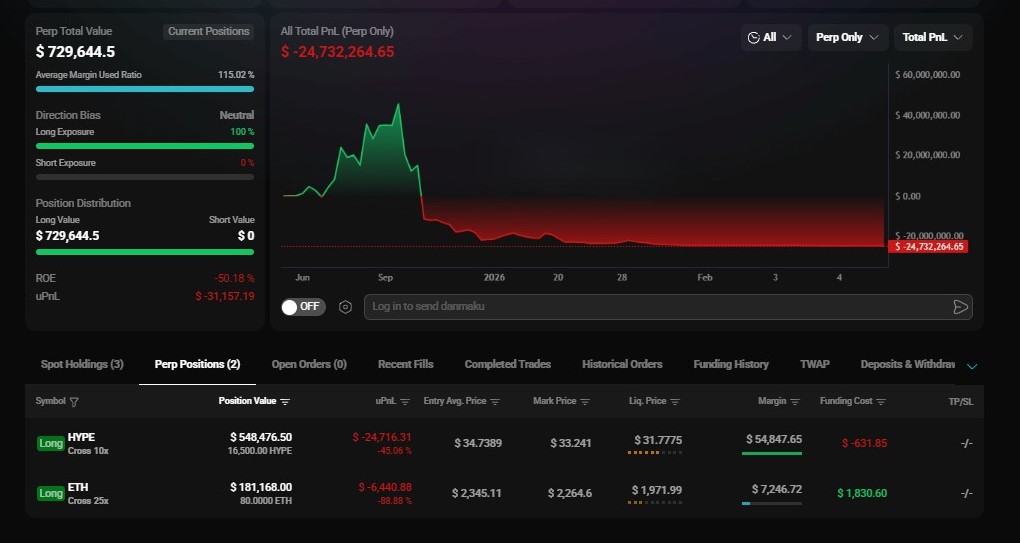Click the Long badge on HYPE row
Image resolution: width=1020 pixels, height=543 pixels.
51,444
